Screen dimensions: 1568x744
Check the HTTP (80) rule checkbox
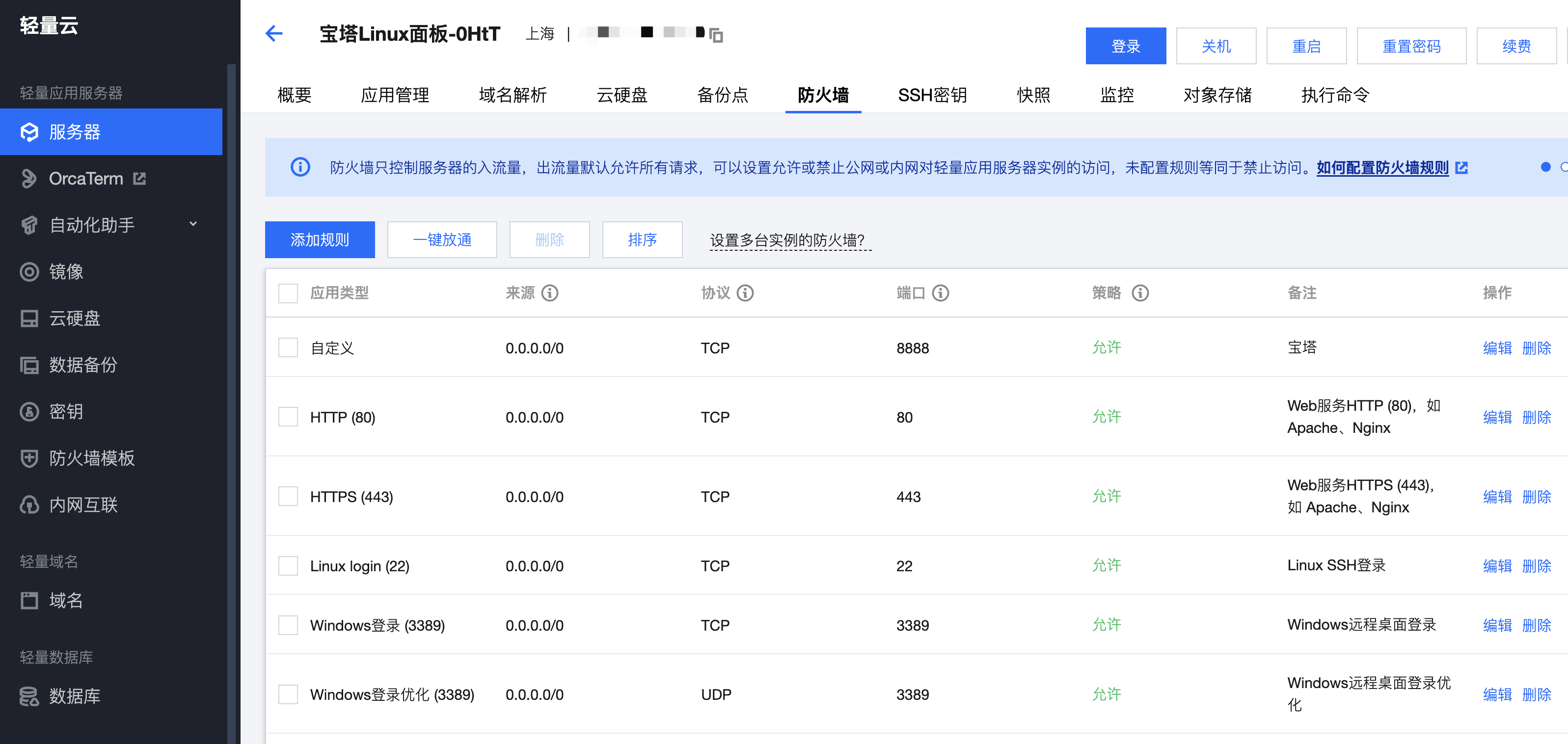(x=288, y=417)
